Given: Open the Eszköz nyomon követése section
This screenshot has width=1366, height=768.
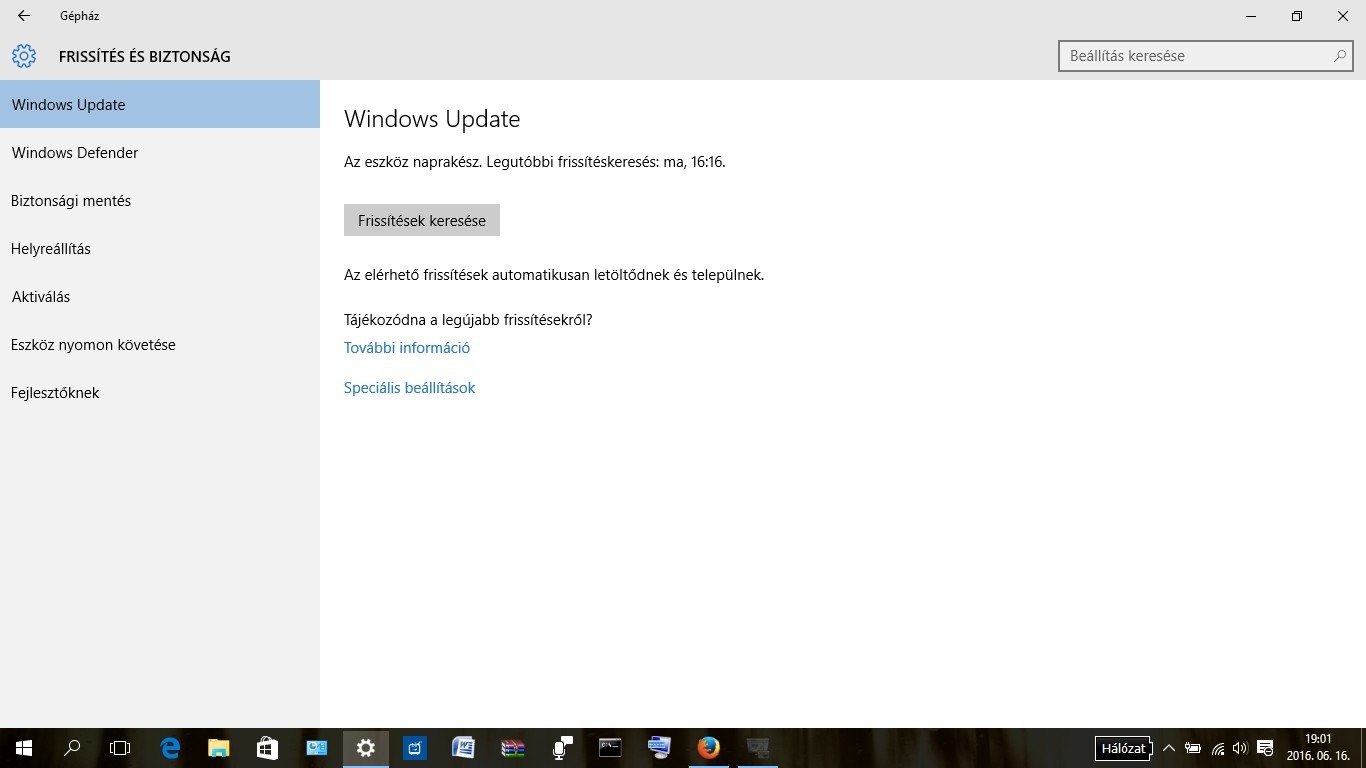Looking at the screenshot, I should pos(160,344).
